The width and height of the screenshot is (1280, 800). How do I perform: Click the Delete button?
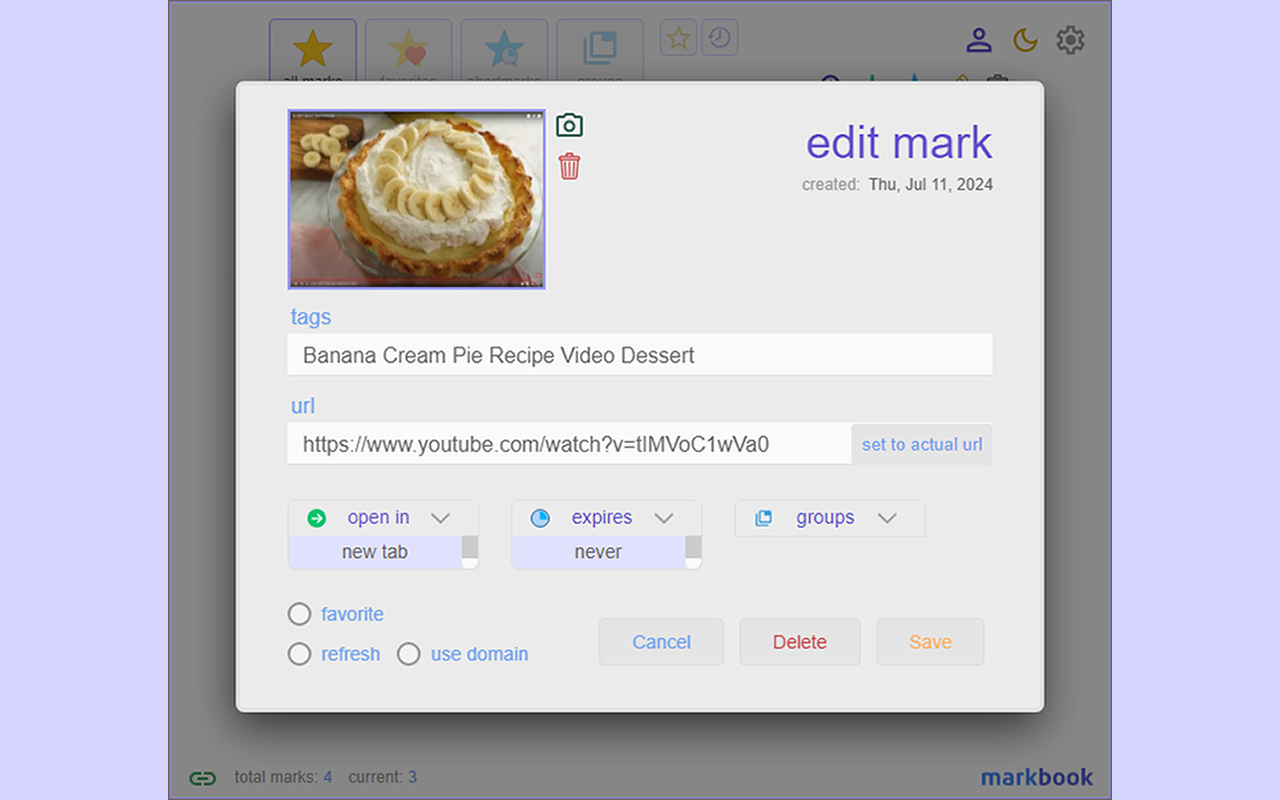point(800,642)
